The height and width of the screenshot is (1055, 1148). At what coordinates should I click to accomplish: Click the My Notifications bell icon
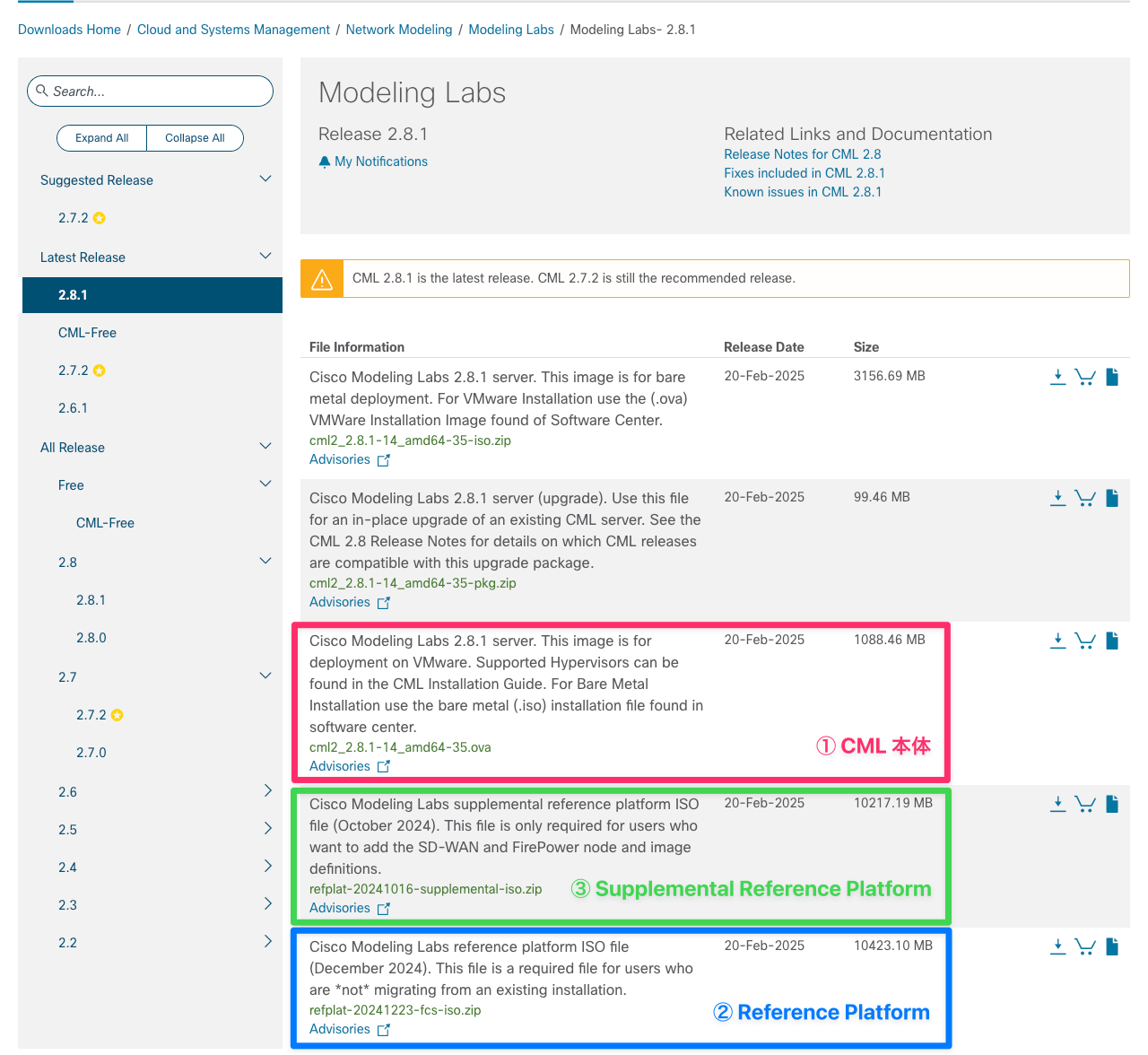coord(325,161)
